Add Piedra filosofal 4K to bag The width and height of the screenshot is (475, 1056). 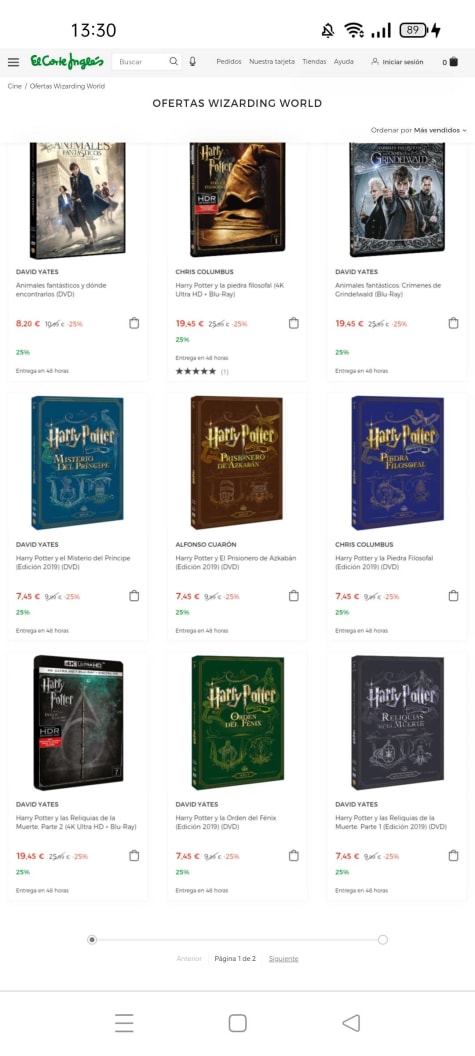294,323
